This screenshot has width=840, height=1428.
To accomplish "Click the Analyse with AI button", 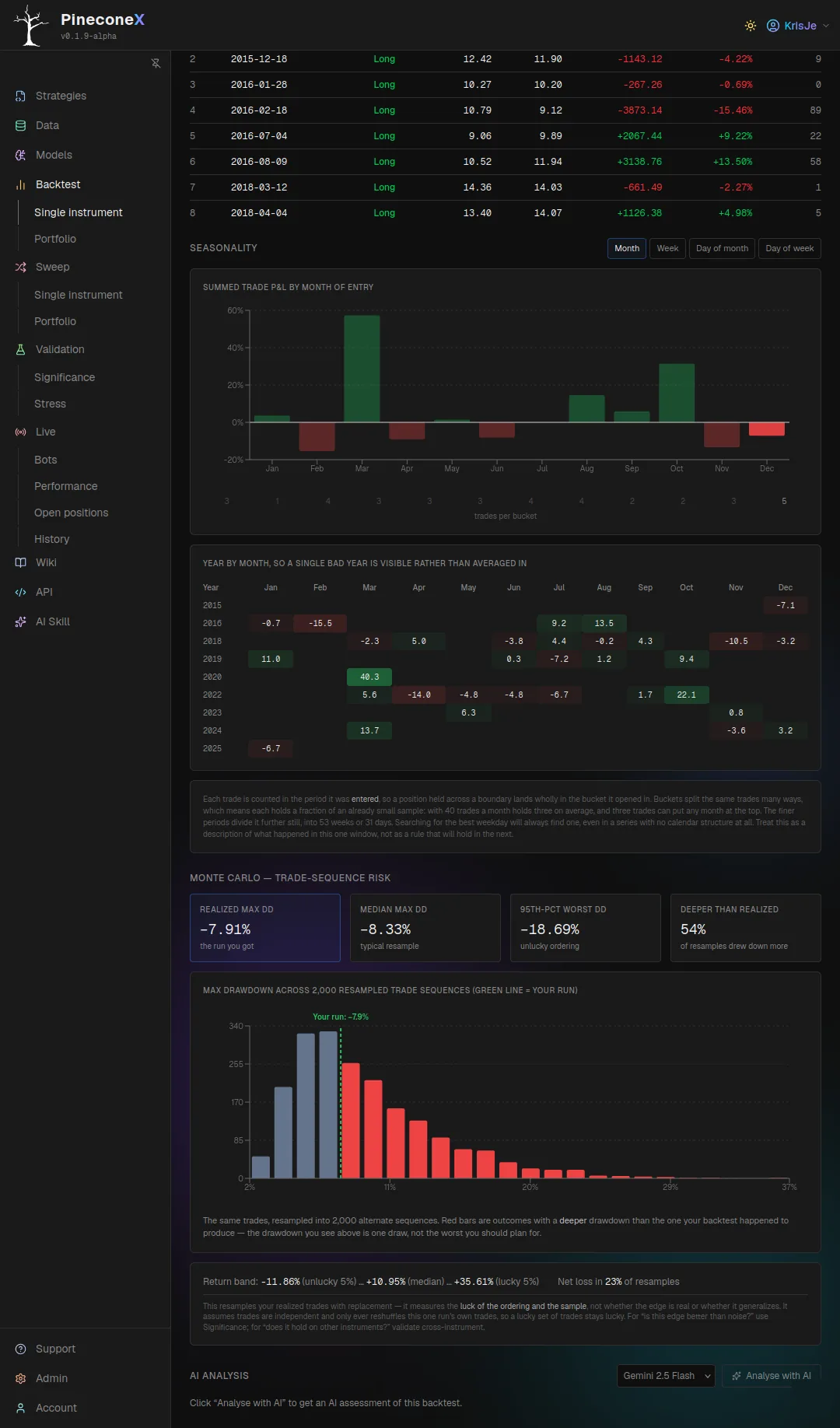I will click(x=771, y=1376).
